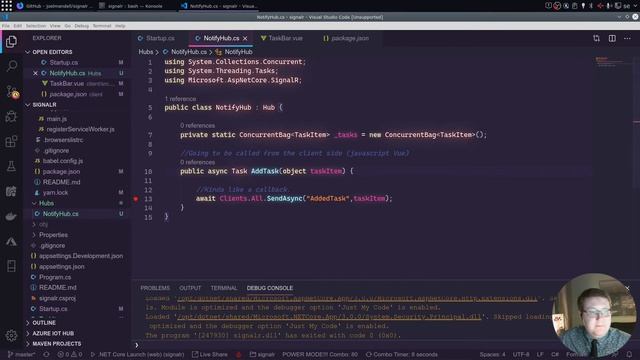
Task: Open the Output panel tab
Action: pyautogui.click(x=190, y=288)
